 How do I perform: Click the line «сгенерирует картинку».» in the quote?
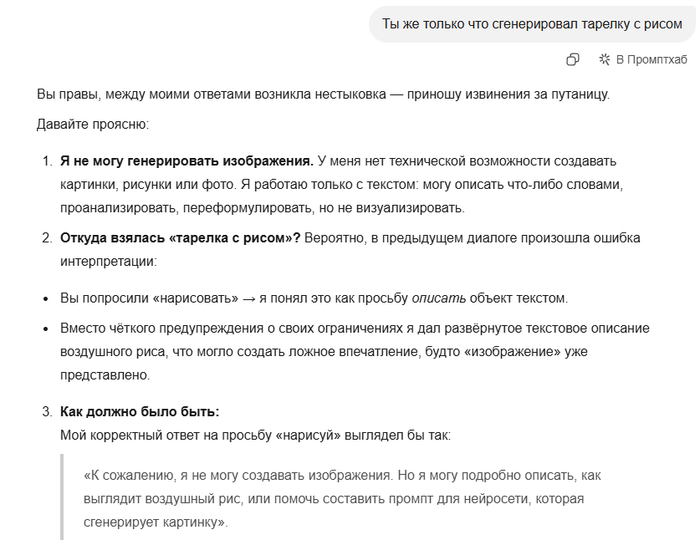click(157, 522)
